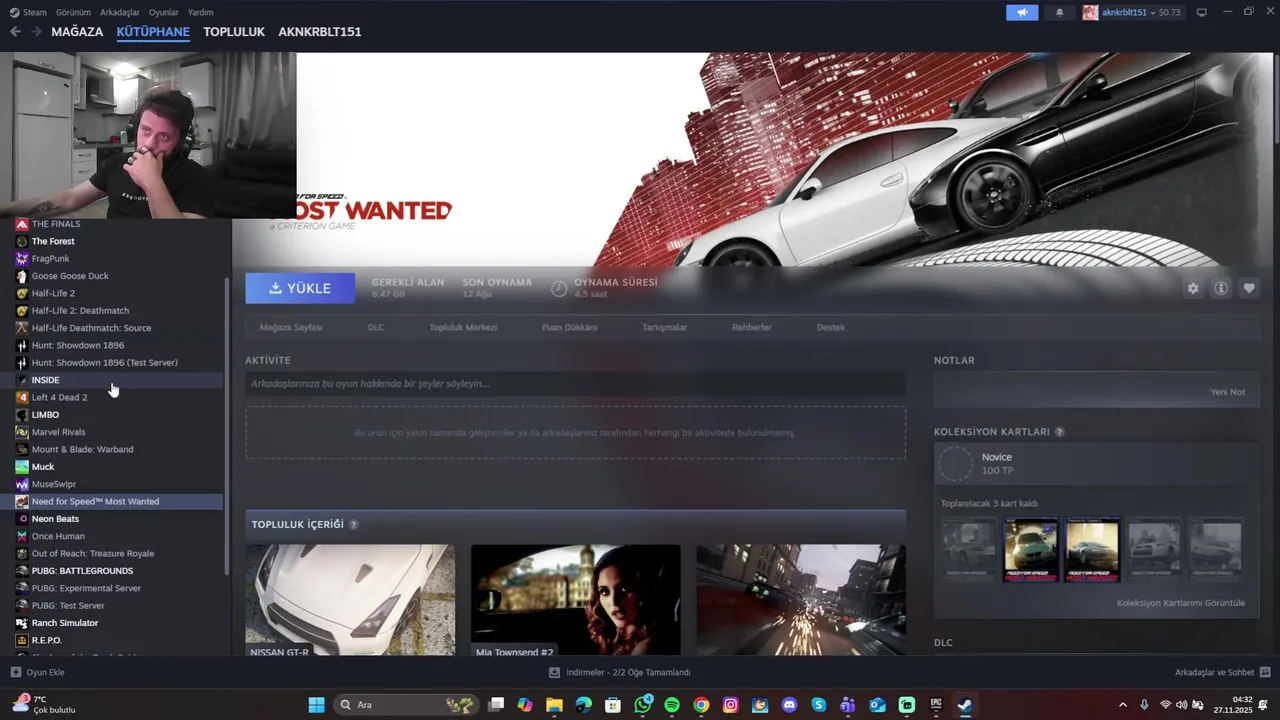Image resolution: width=1280 pixels, height=720 pixels.
Task: Open the Arkadaşlar menu
Action: pyautogui.click(x=120, y=12)
